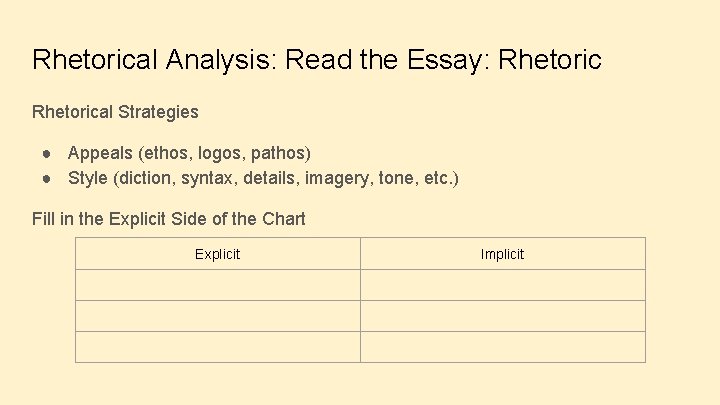Click third empty cell under Explicit
The width and height of the screenshot is (720, 405).
click(217, 347)
